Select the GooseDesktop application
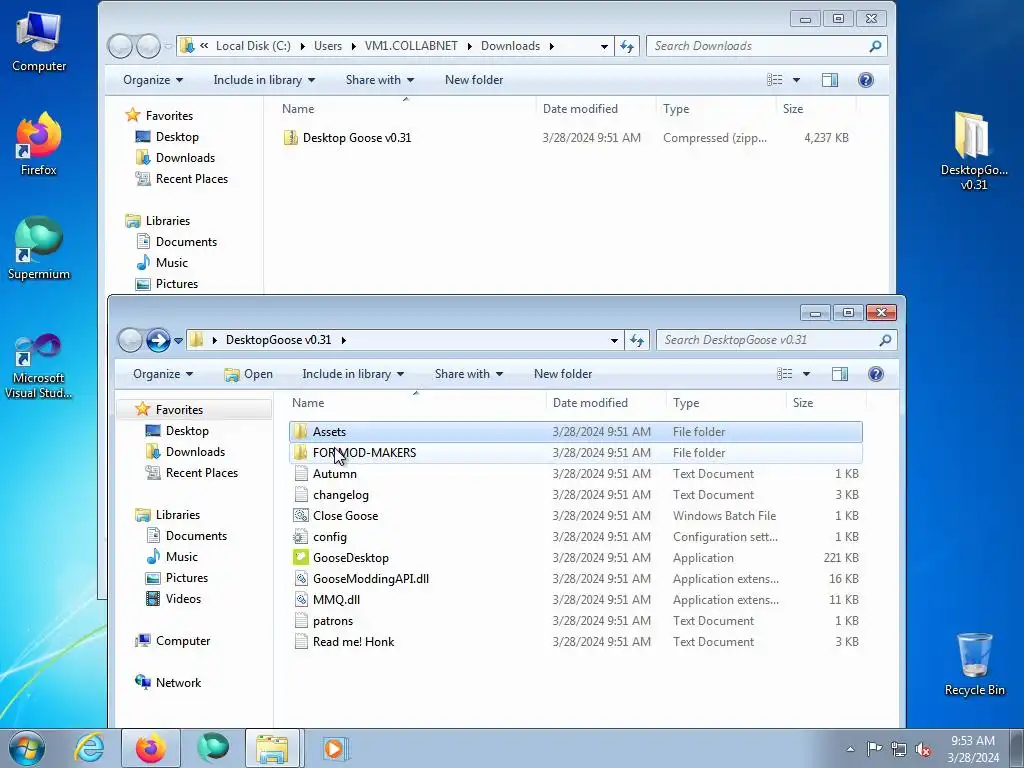1024x768 pixels. click(x=575, y=558)
